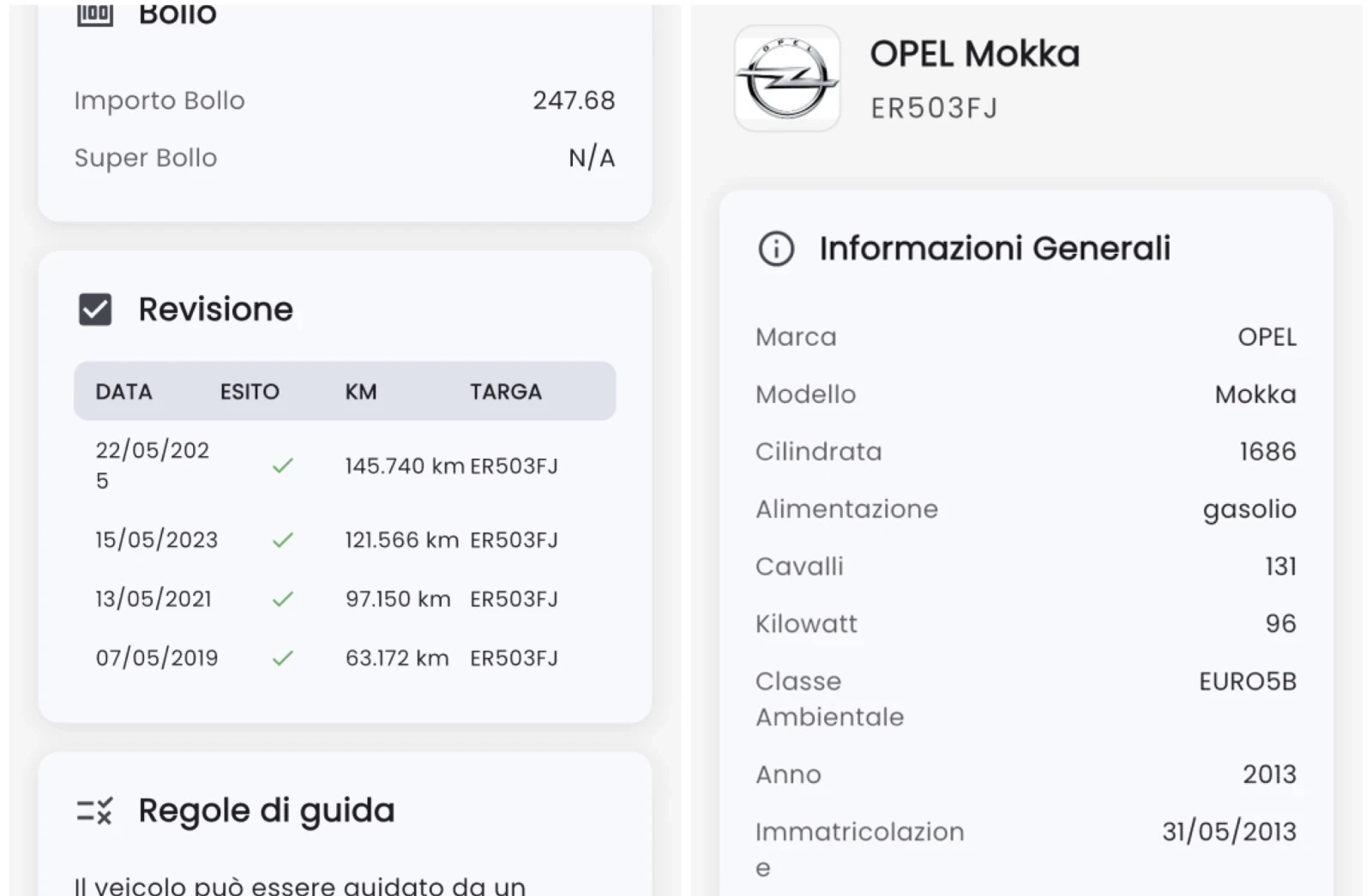This screenshot has height=896, width=1372.
Task: Collapse the Revisione card
Action: (215, 309)
